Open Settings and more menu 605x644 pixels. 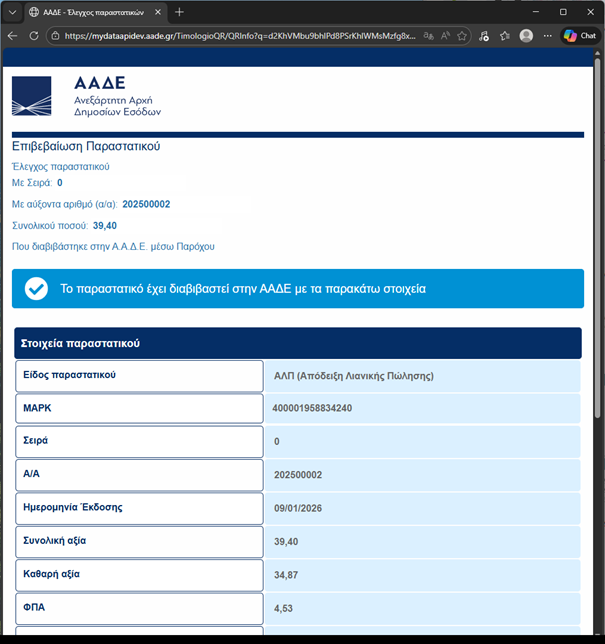547,36
